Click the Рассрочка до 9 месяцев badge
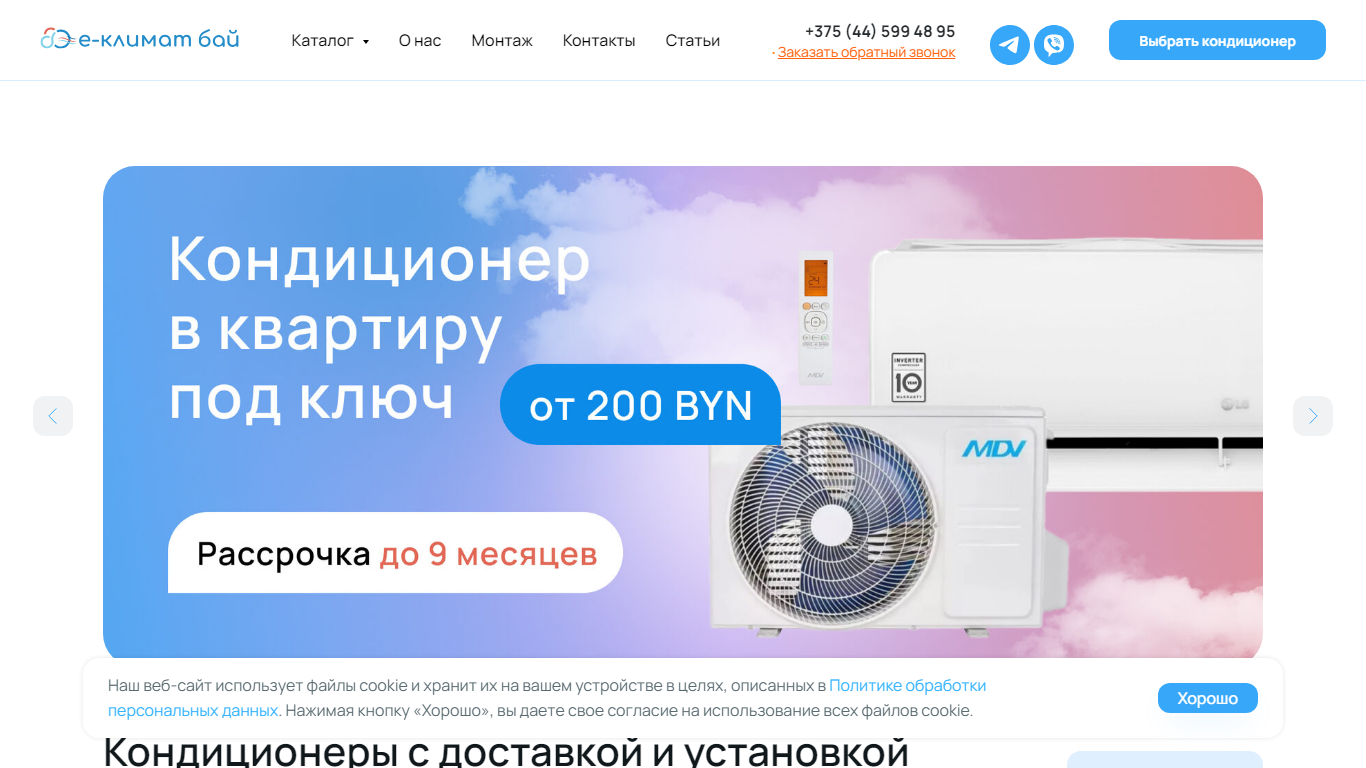 pyautogui.click(x=396, y=553)
